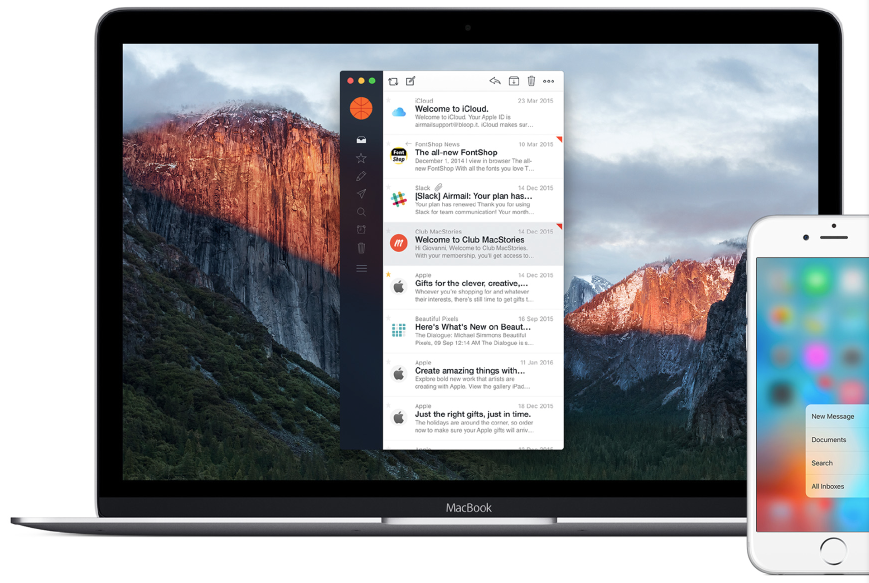Image resolution: width=869 pixels, height=583 pixels.
Task: Star the Welcome to iCloud email
Action: pyautogui.click(x=389, y=101)
